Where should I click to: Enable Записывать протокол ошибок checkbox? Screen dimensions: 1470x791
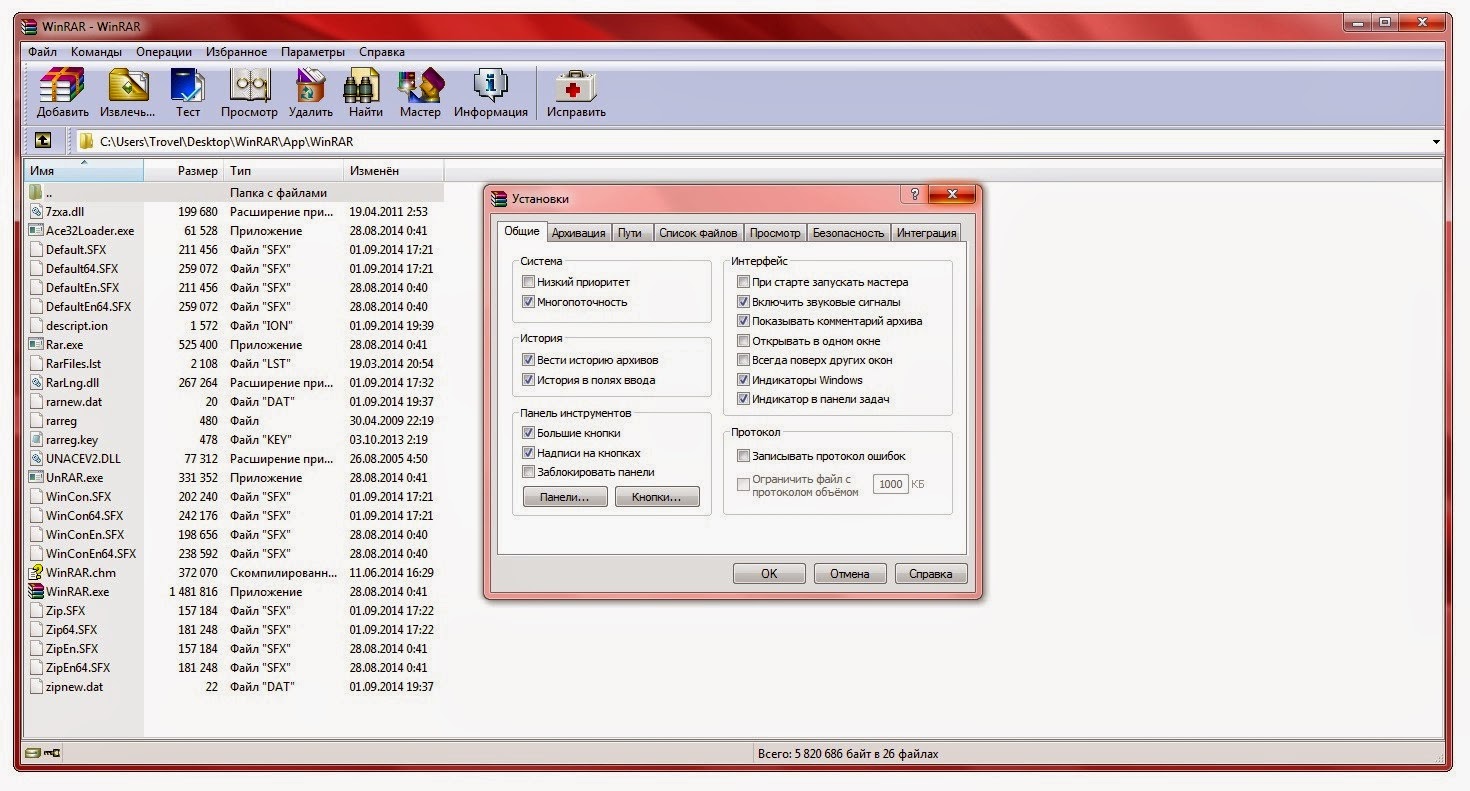pos(743,455)
